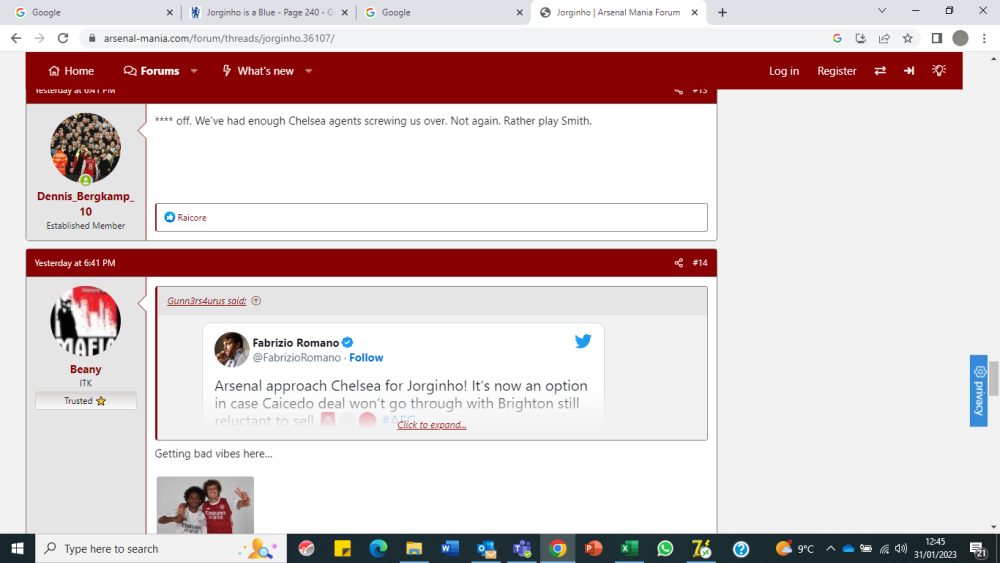Click Fabrizio Romano's tweet avatar

232,349
